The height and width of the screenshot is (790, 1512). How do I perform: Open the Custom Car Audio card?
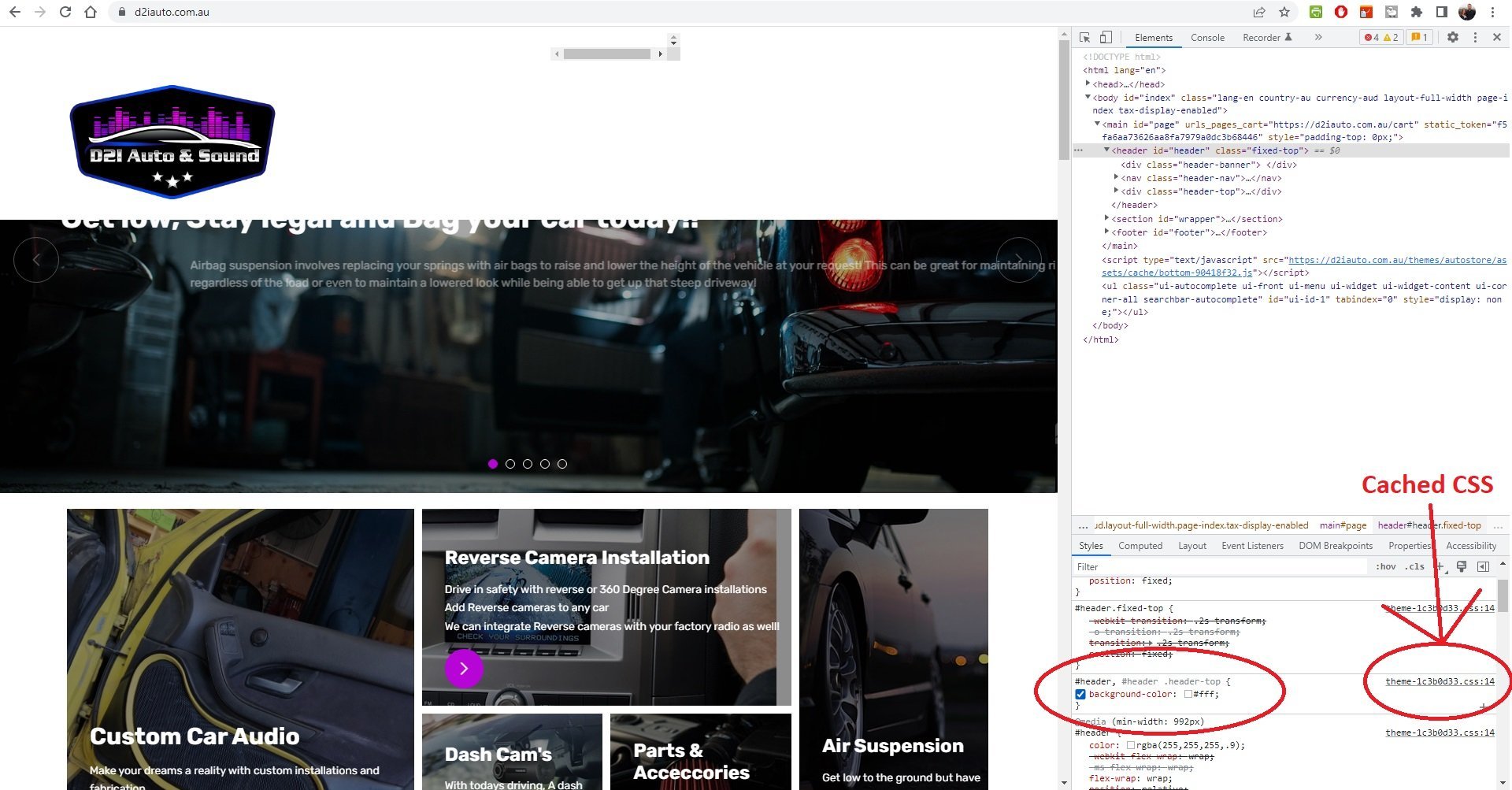pos(240,649)
